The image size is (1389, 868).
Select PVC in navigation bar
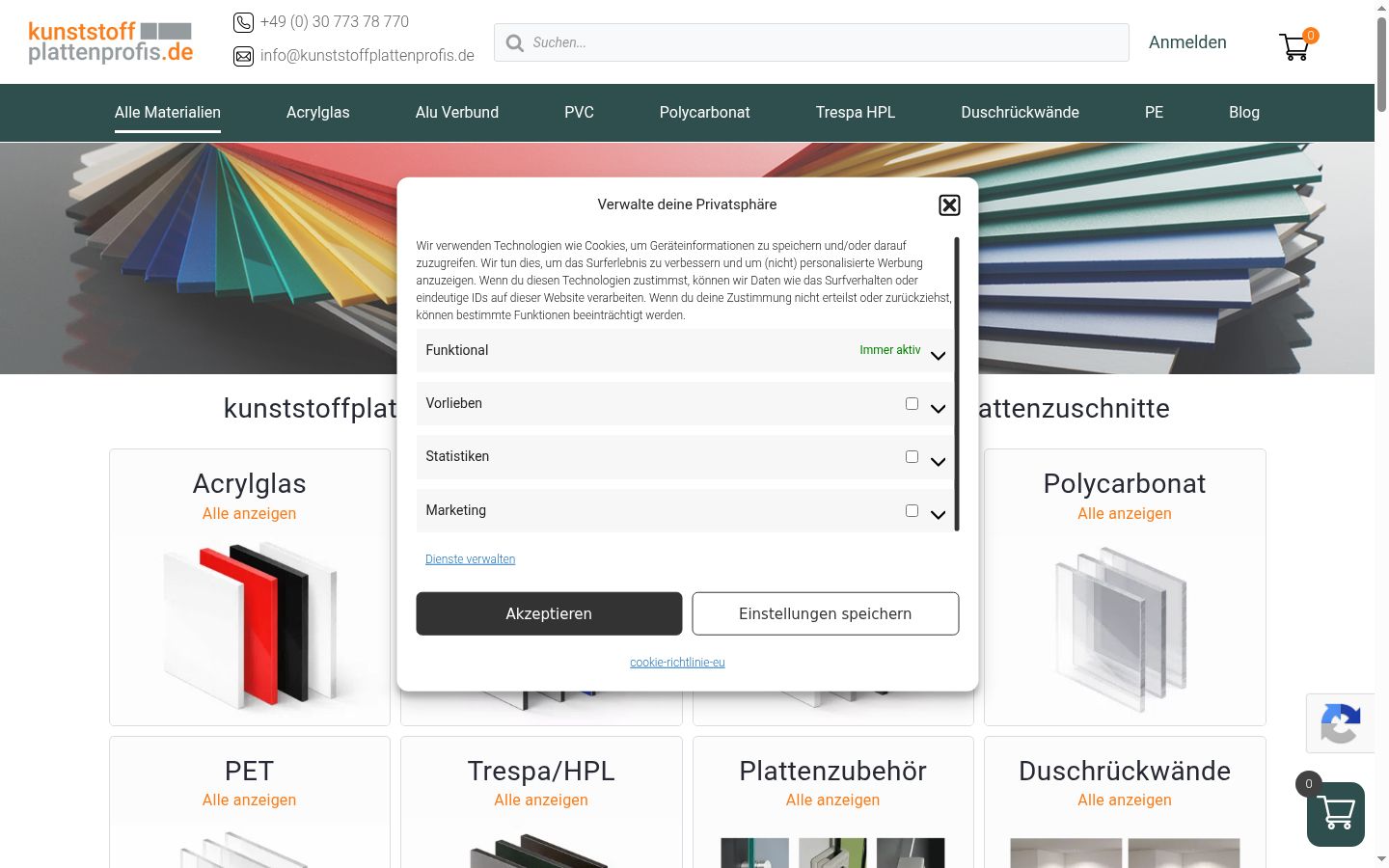[x=579, y=112]
